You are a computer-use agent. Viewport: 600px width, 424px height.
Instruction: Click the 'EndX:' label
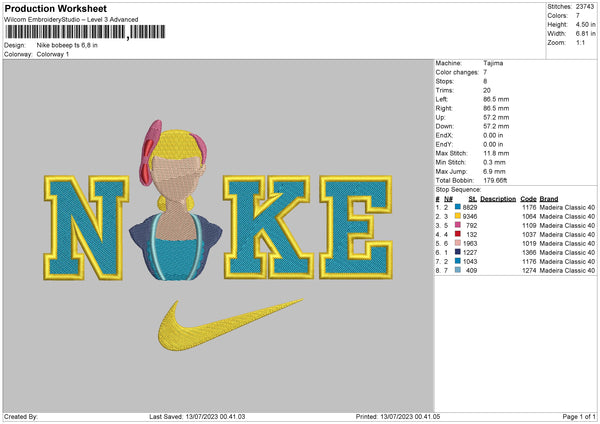(x=444, y=135)
